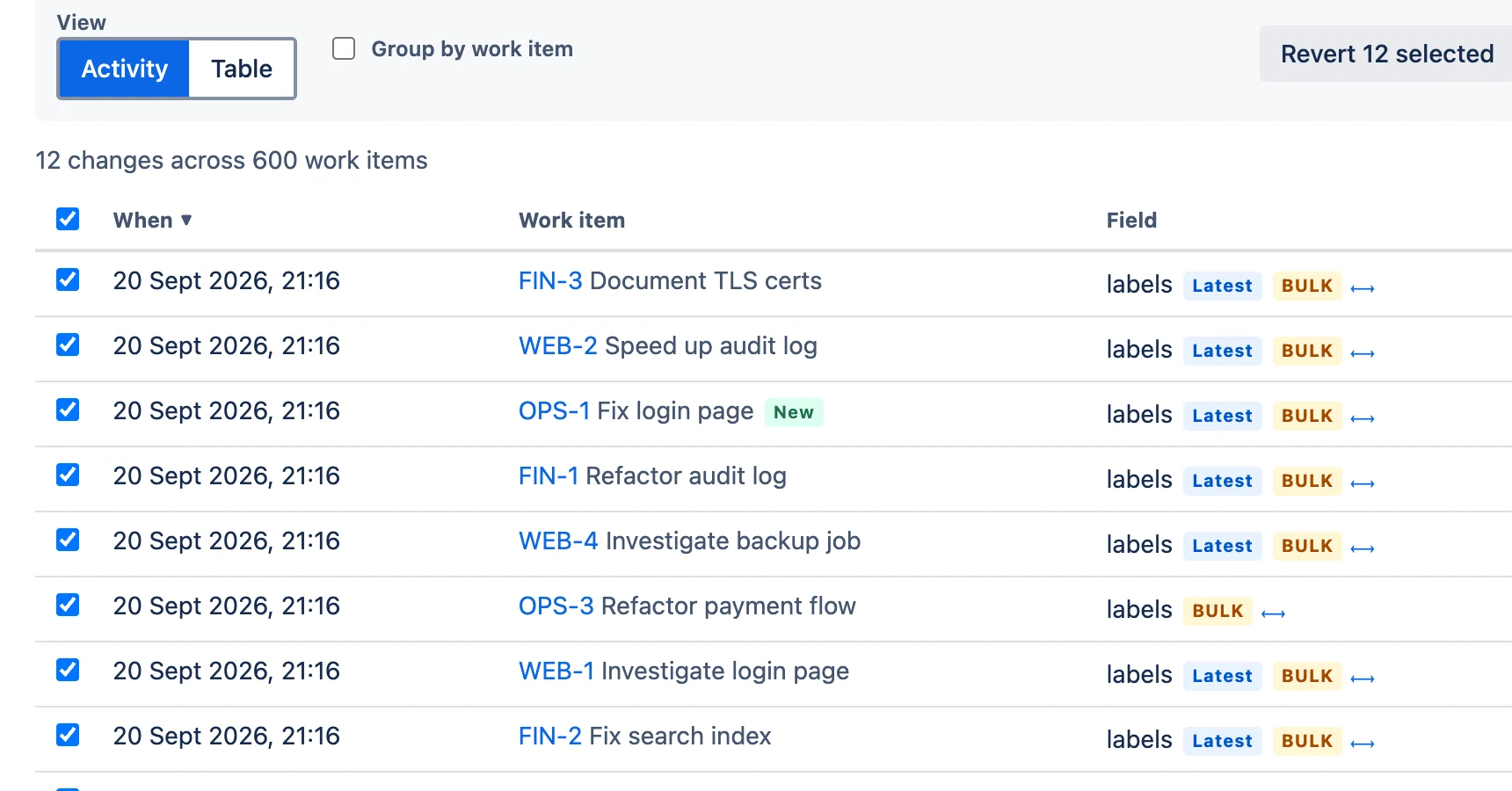Viewport: 1512px width, 791px height.
Task: Click the BULK badge in the OPS-3 row
Action: point(1218,611)
